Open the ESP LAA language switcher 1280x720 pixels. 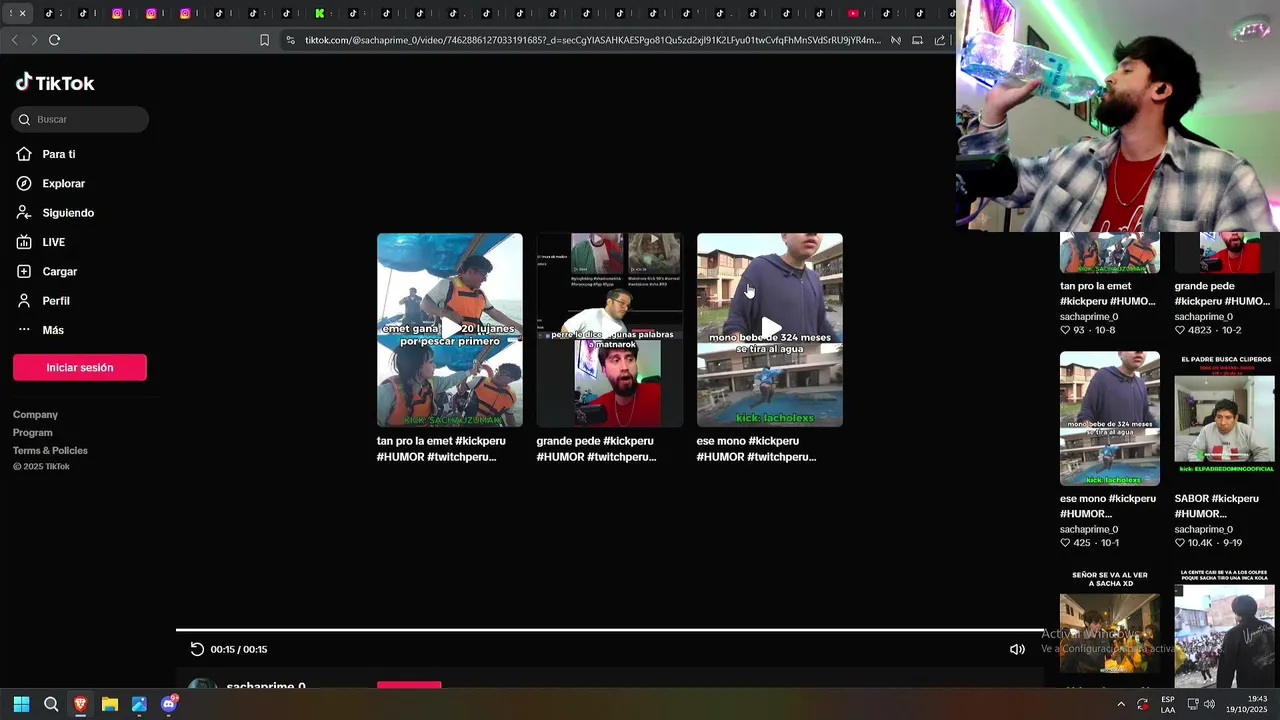(1167, 704)
